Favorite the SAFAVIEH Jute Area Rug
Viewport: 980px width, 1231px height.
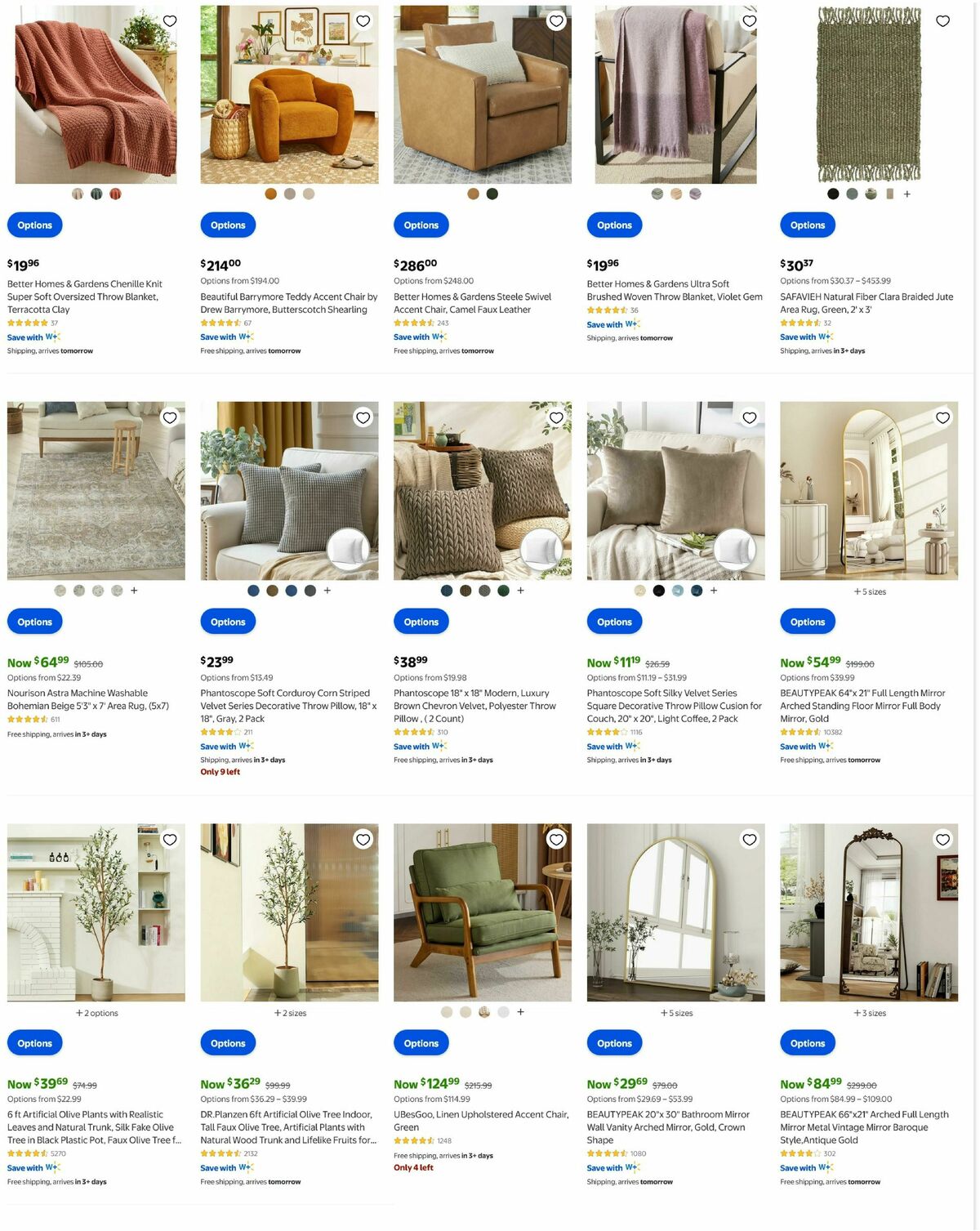(942, 21)
